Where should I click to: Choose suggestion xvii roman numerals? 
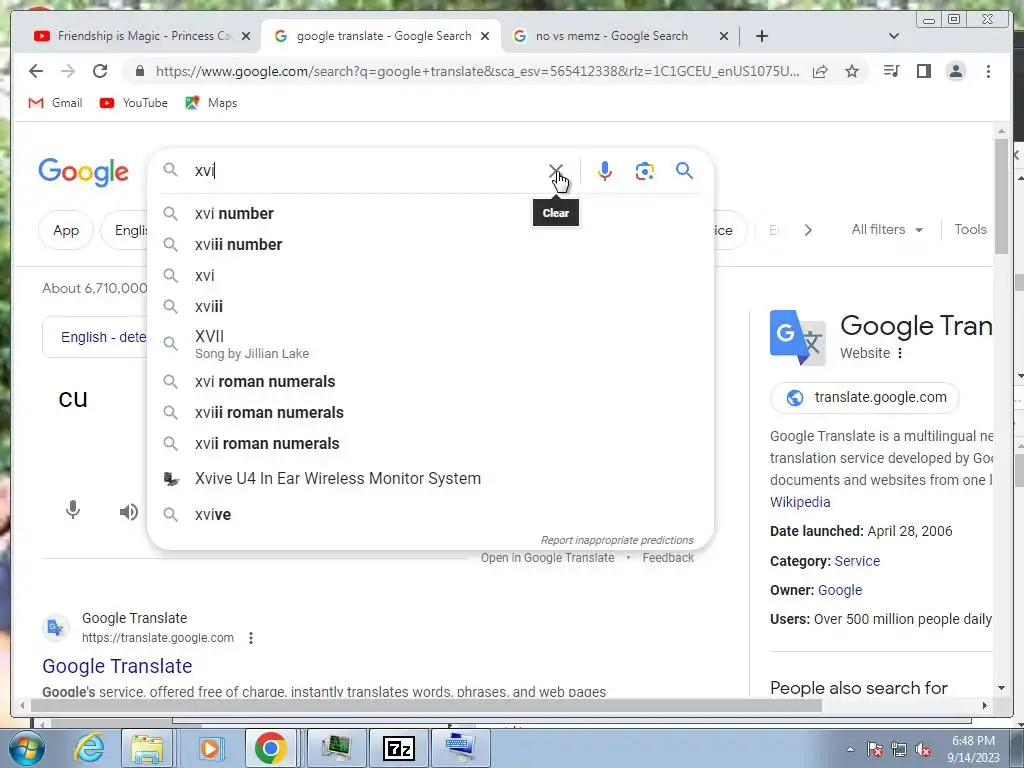pos(430,443)
